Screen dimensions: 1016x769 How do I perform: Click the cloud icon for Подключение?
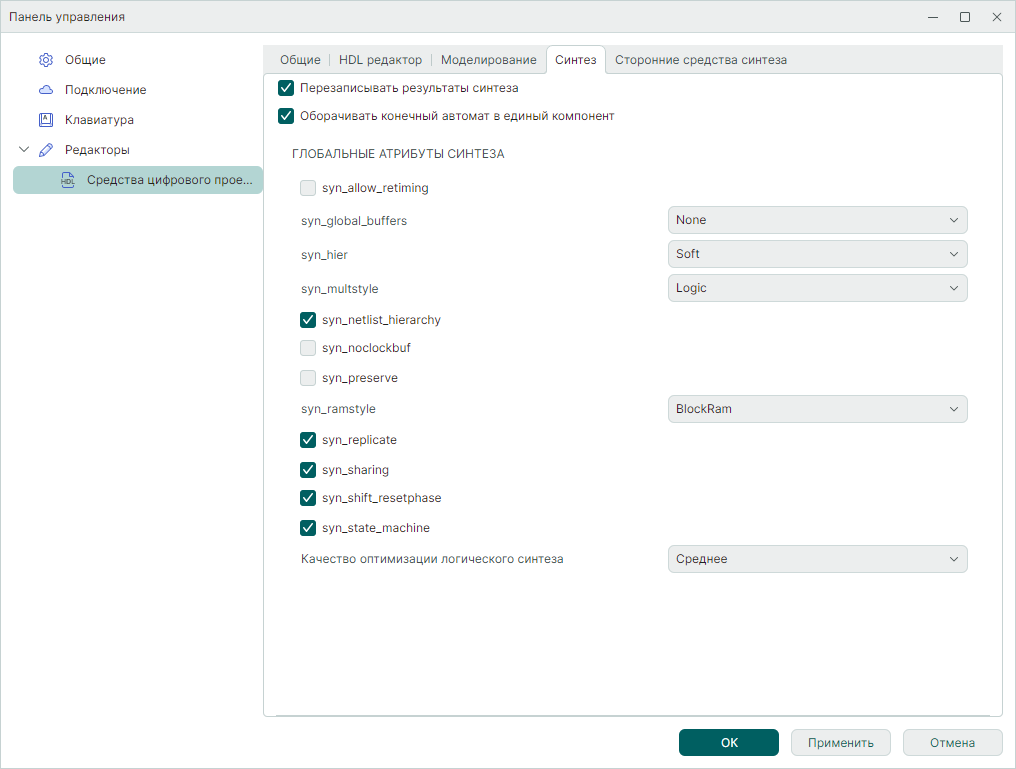(x=45, y=90)
